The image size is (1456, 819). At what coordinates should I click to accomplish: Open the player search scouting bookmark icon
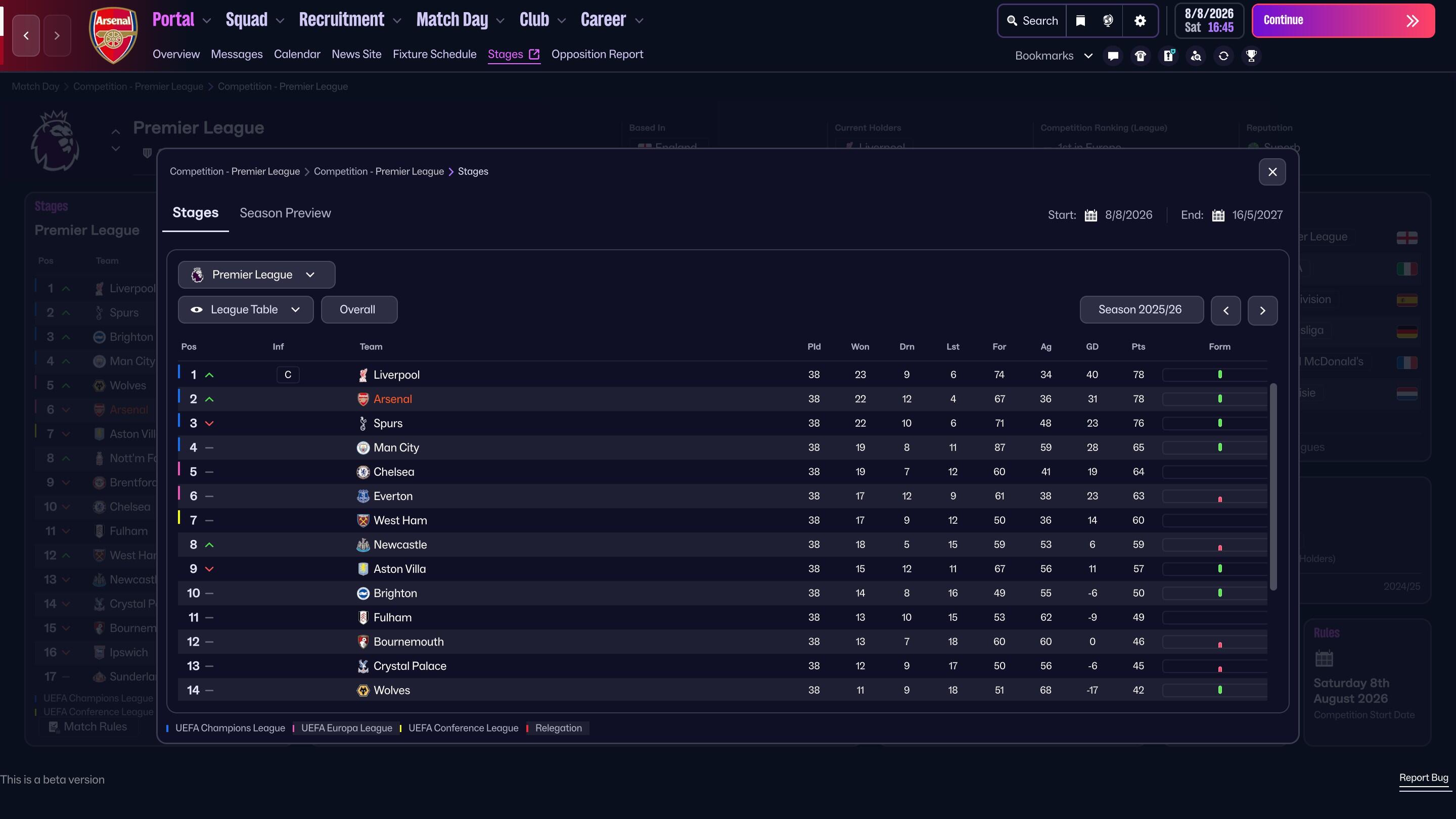(1196, 56)
